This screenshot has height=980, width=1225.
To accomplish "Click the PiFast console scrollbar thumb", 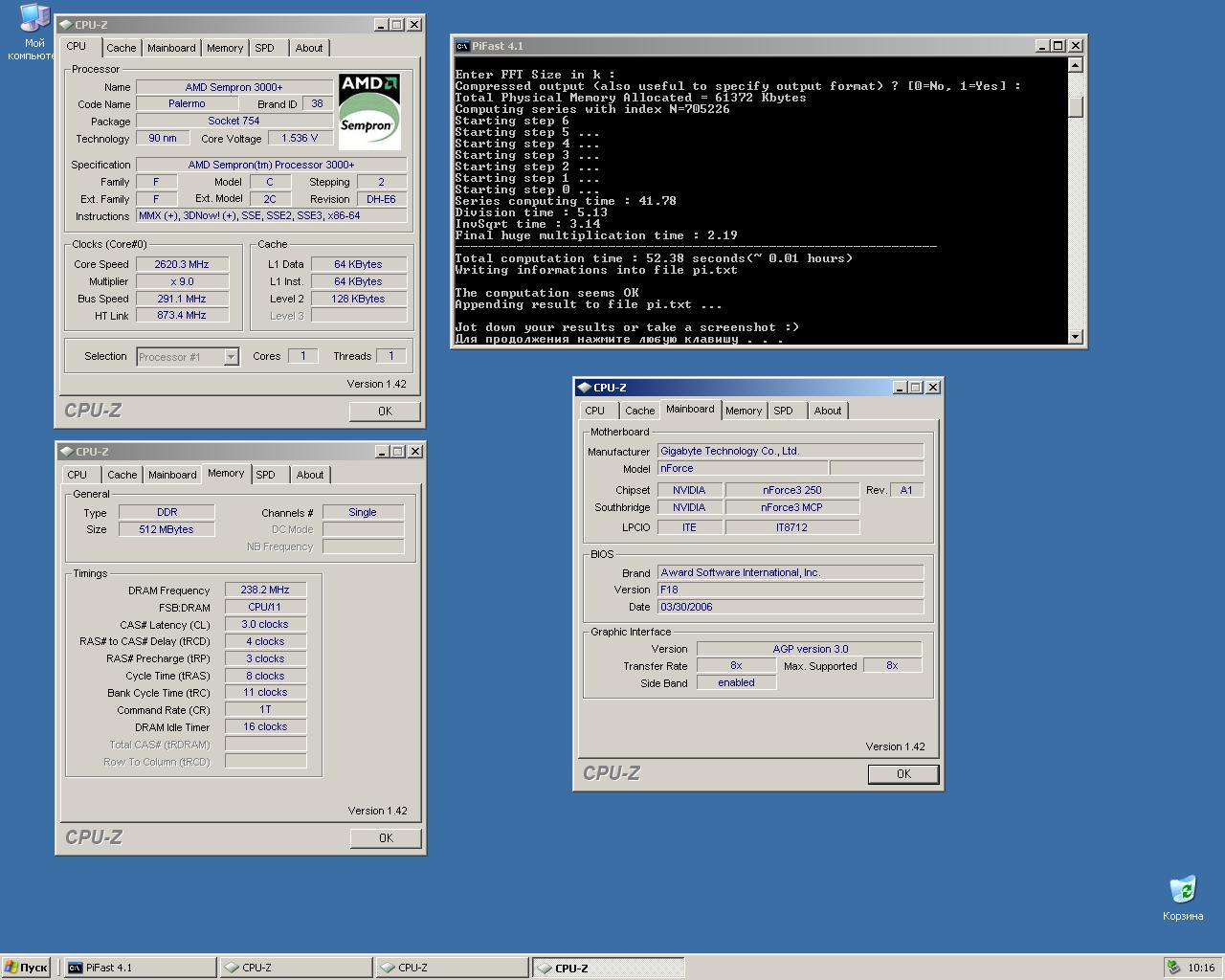I will tap(1075, 107).
